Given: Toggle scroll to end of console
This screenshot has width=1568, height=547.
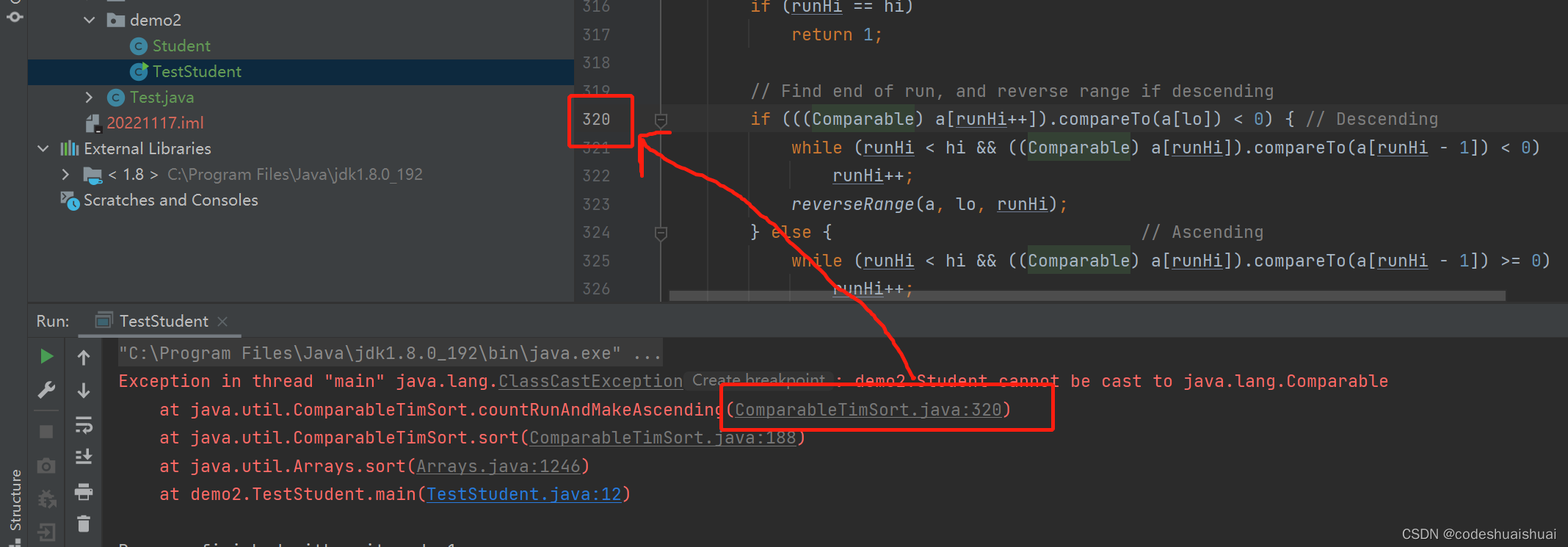Looking at the screenshot, I should pyautogui.click(x=84, y=457).
